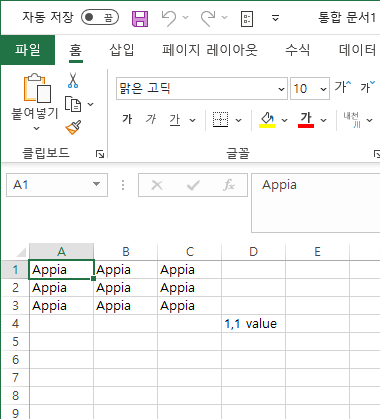This screenshot has width=380, height=419.
Task: Select cell C1 containing Appia
Action: [190, 270]
